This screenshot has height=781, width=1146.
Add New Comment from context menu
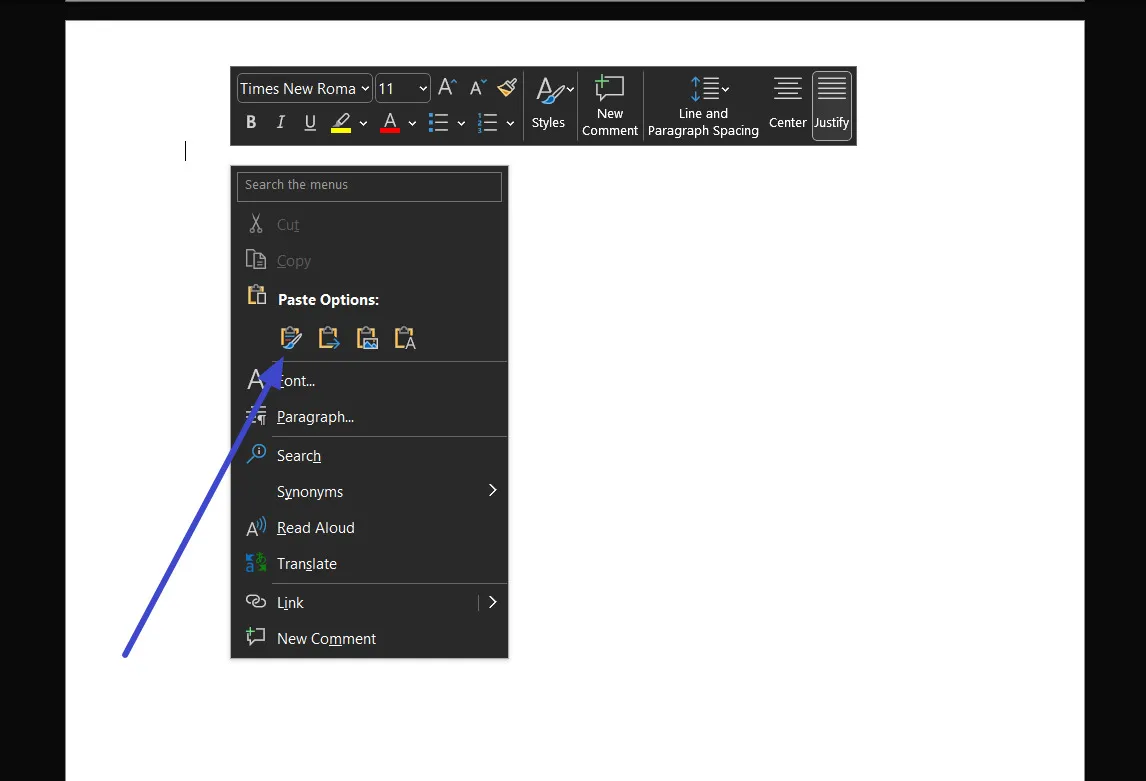point(369,638)
